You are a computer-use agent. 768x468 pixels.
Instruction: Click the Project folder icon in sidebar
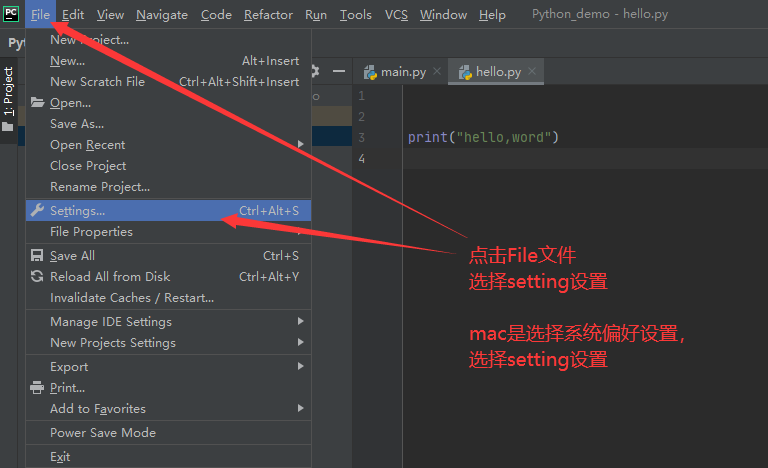coord(8,127)
